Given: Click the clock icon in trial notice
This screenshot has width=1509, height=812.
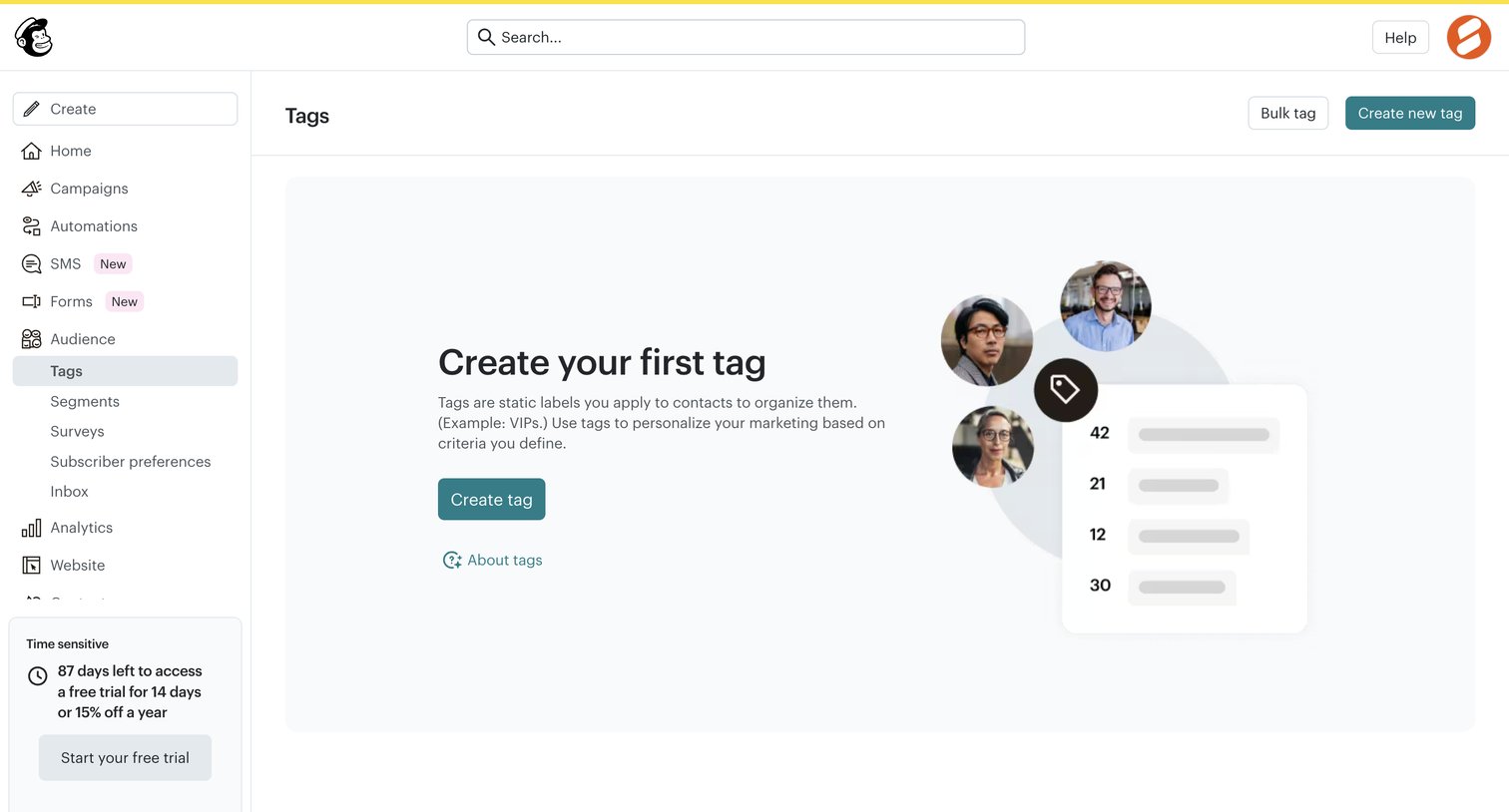Looking at the screenshot, I should click(x=38, y=675).
